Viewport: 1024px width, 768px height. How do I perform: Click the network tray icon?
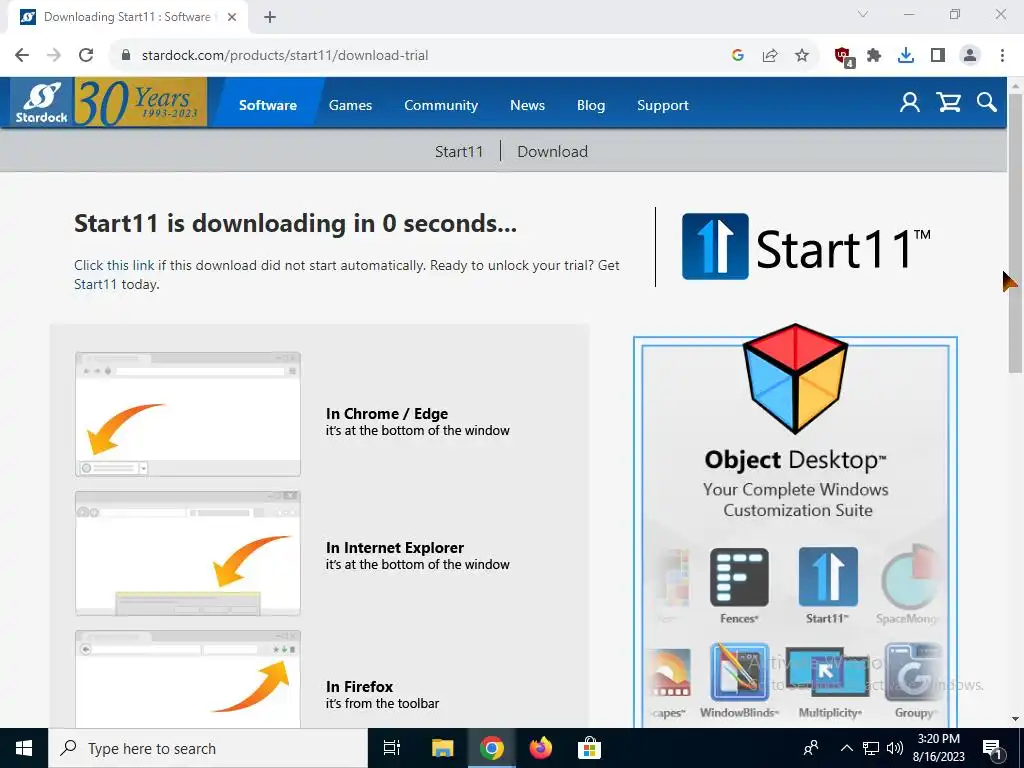pyautogui.click(x=871, y=748)
